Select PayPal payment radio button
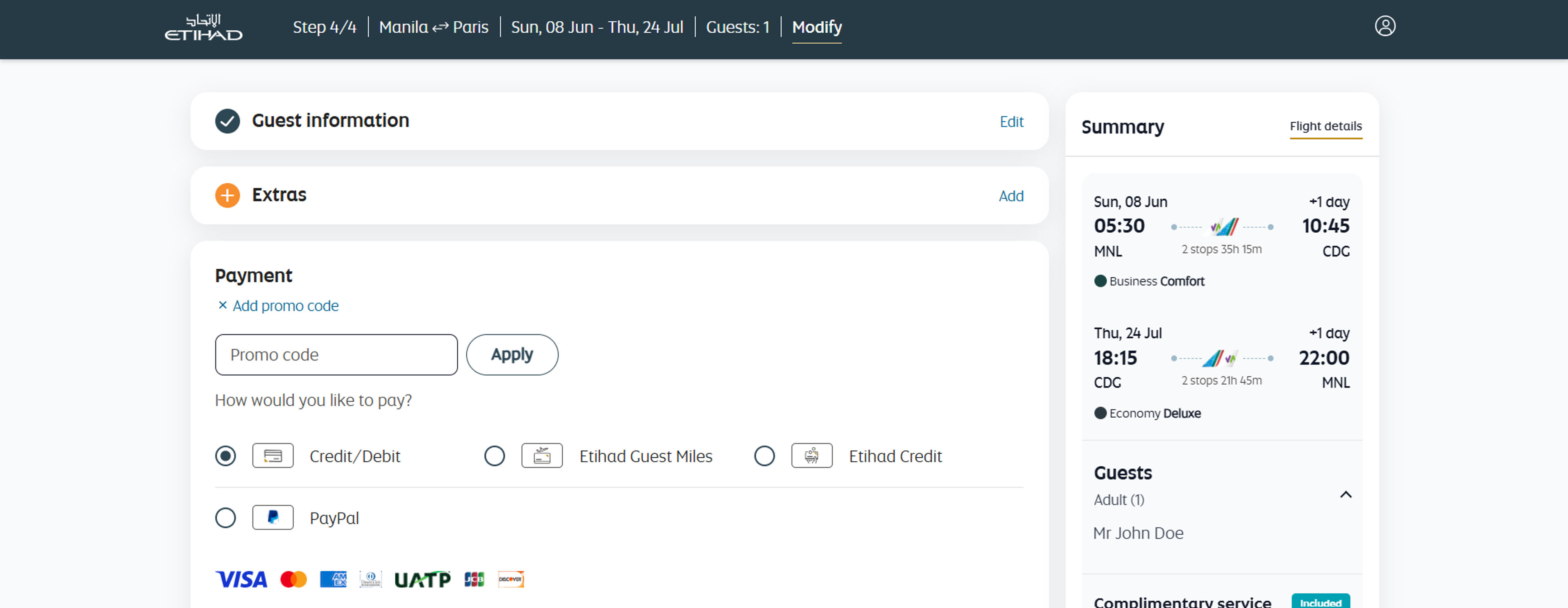 click(225, 518)
